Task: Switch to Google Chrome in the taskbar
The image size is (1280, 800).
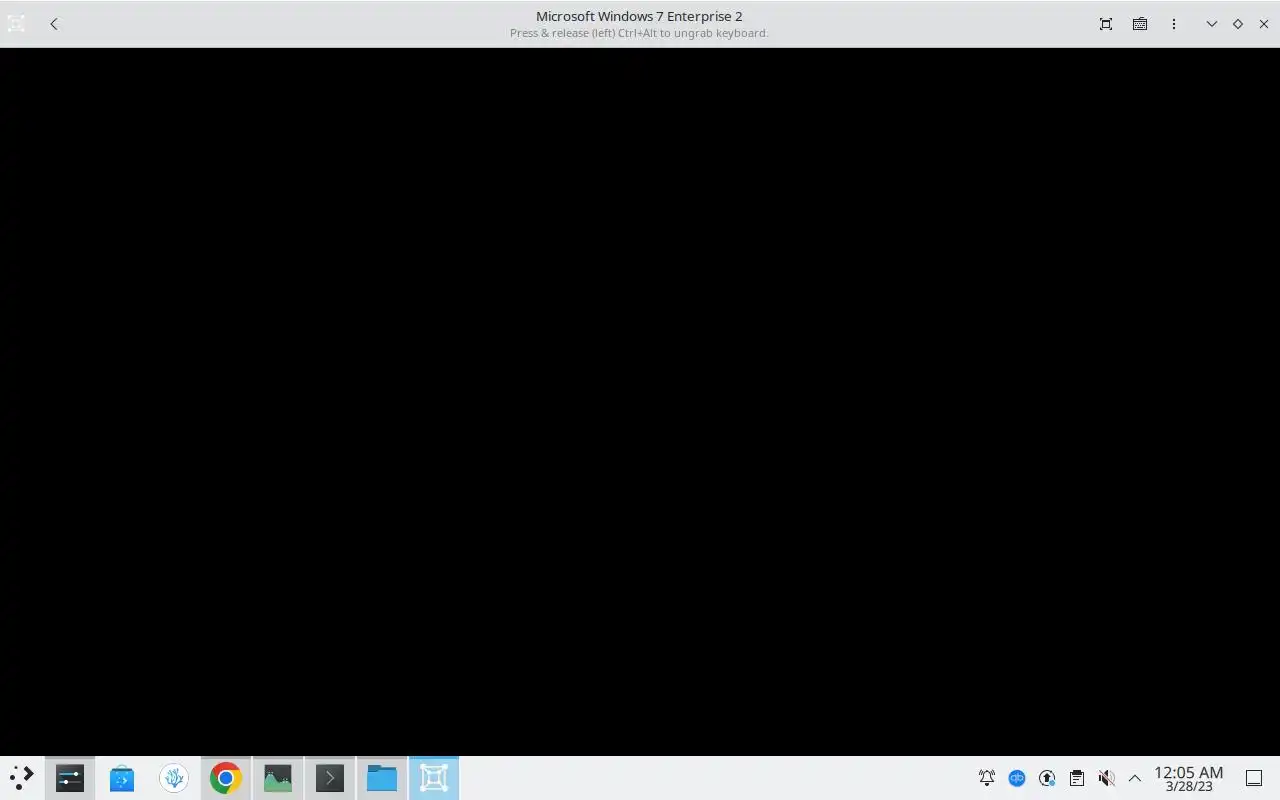Action: [x=226, y=778]
